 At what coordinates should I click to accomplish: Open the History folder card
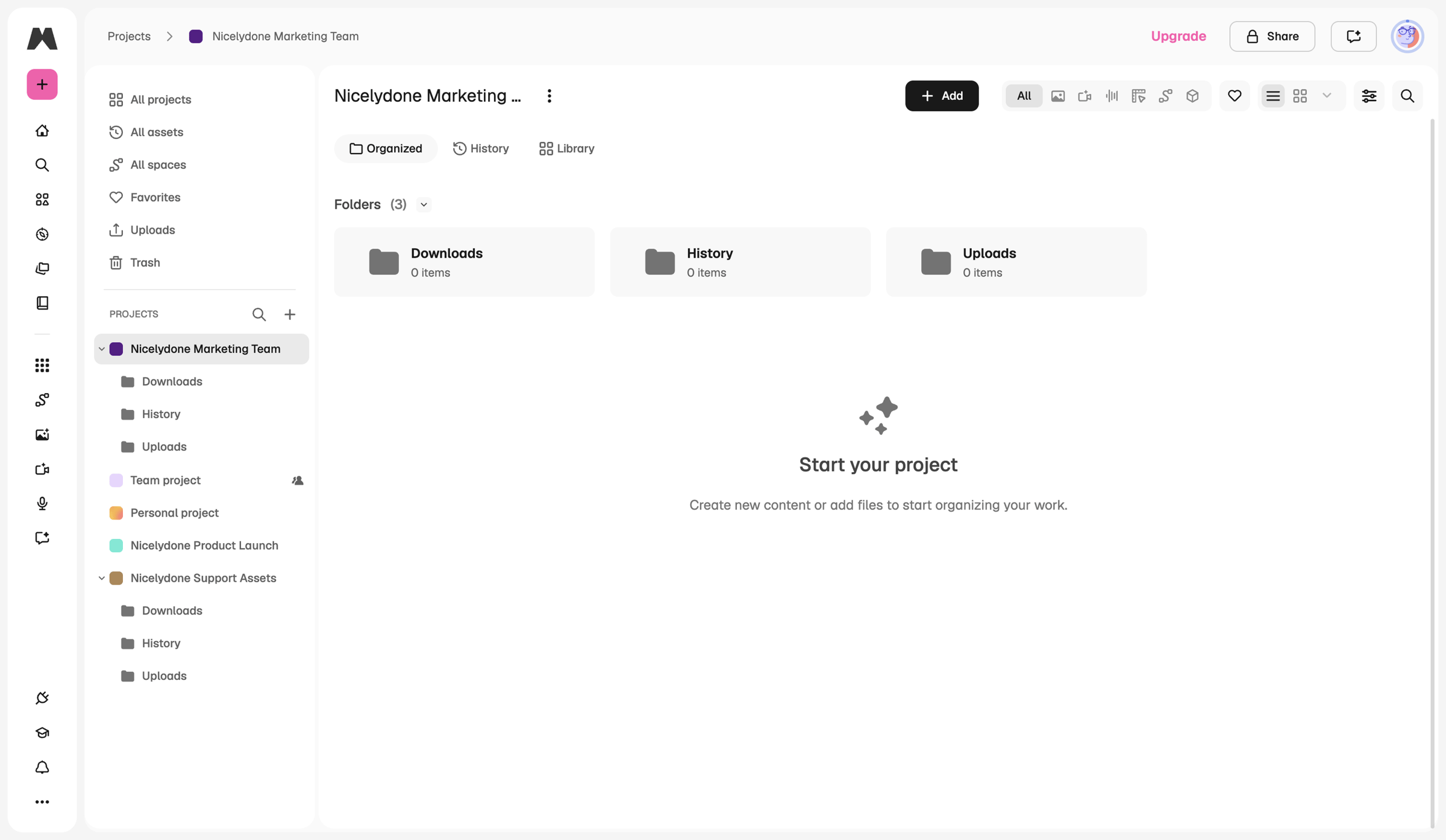(740, 262)
